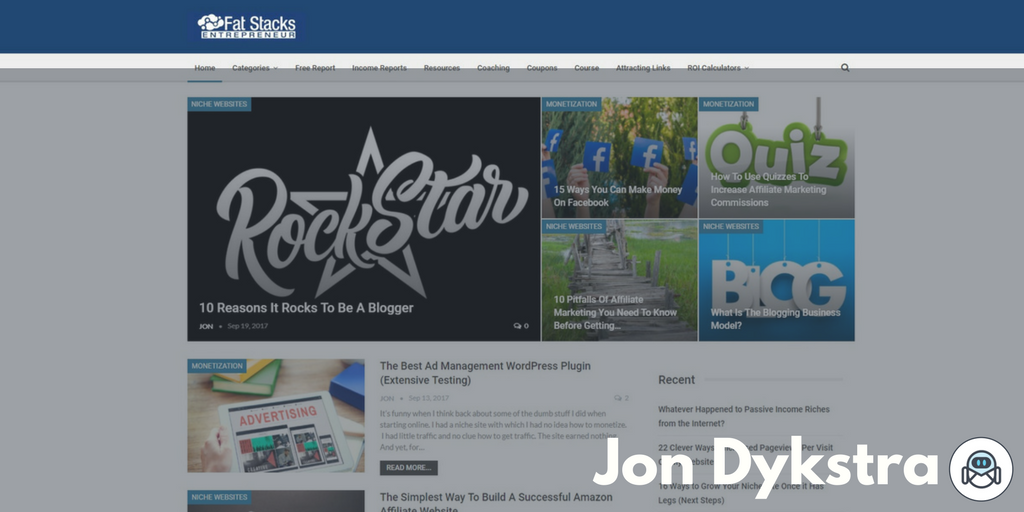The image size is (1024, 512).
Task: Open '10 Reasons It Rocks To Be A Blogger'
Action: pos(306,308)
